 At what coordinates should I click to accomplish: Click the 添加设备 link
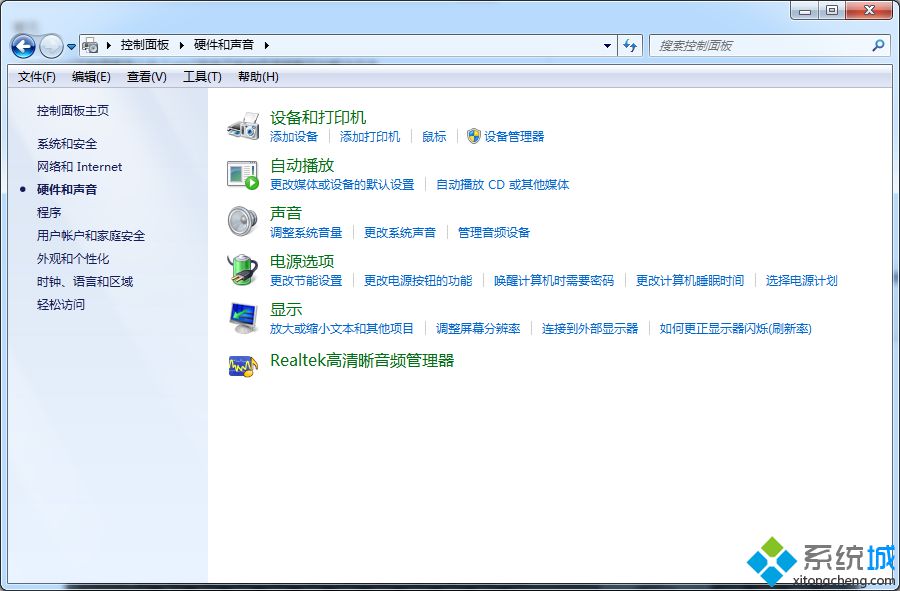coord(294,136)
